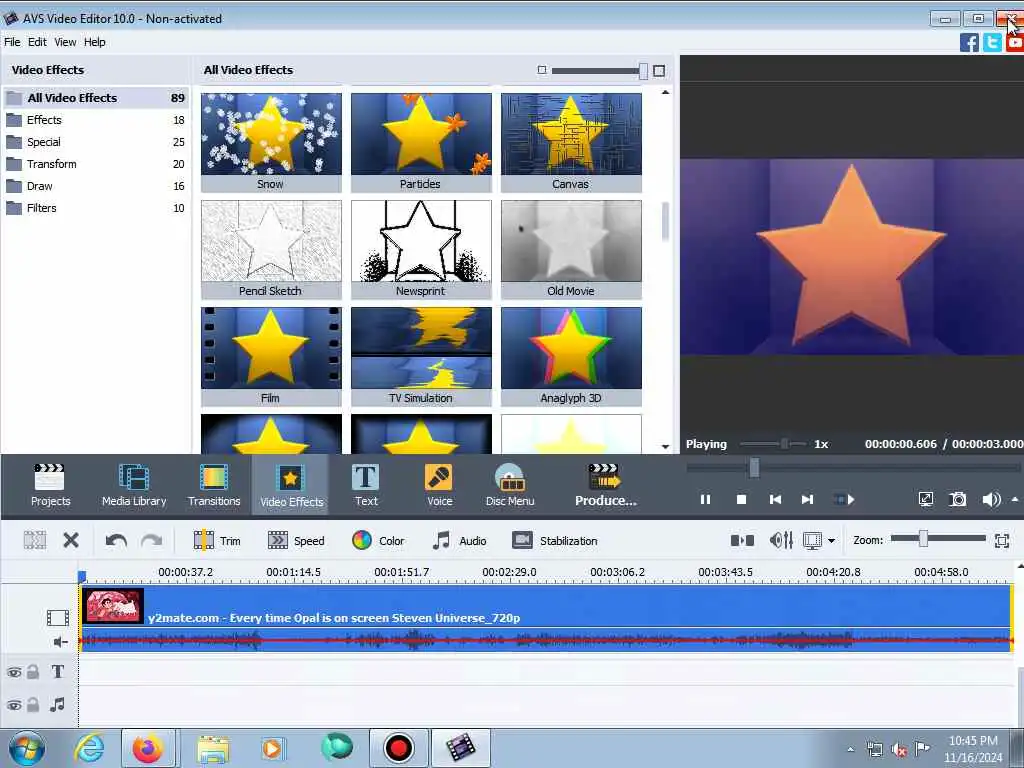The width and height of the screenshot is (1024, 768).
Task: Open the View menu
Action: coord(65,42)
